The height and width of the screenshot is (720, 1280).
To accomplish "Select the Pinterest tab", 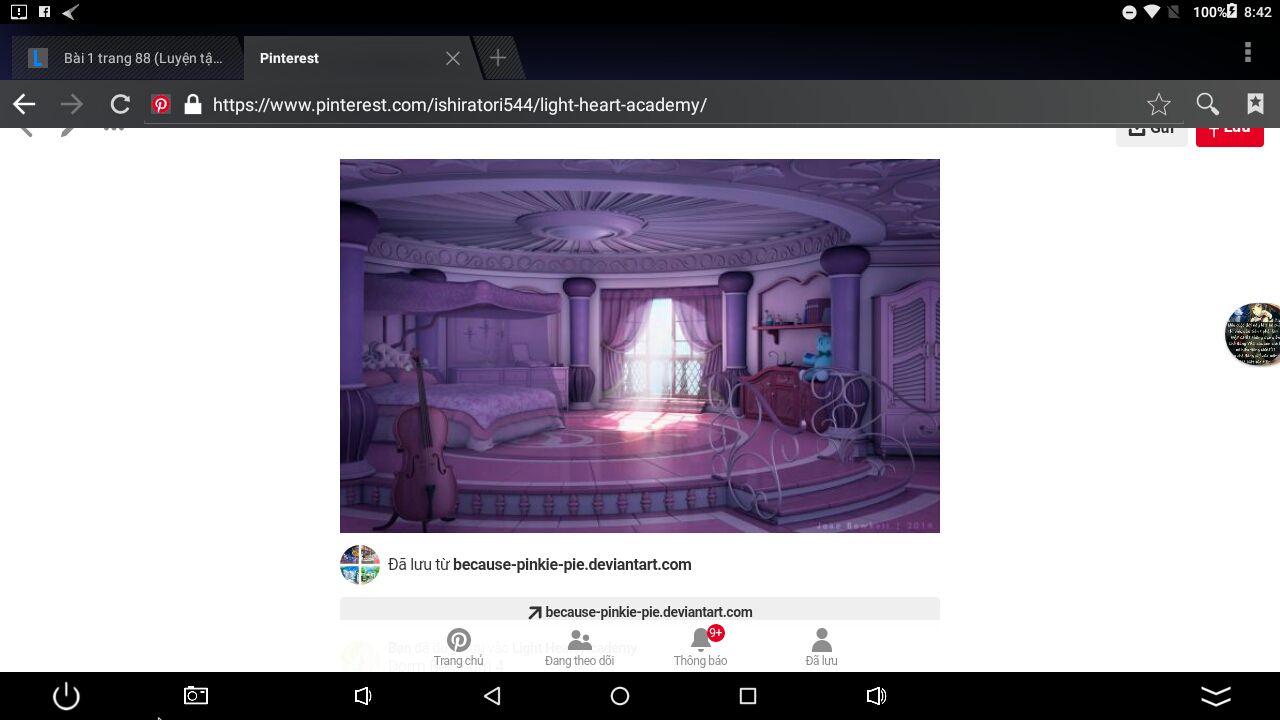I will 355,58.
